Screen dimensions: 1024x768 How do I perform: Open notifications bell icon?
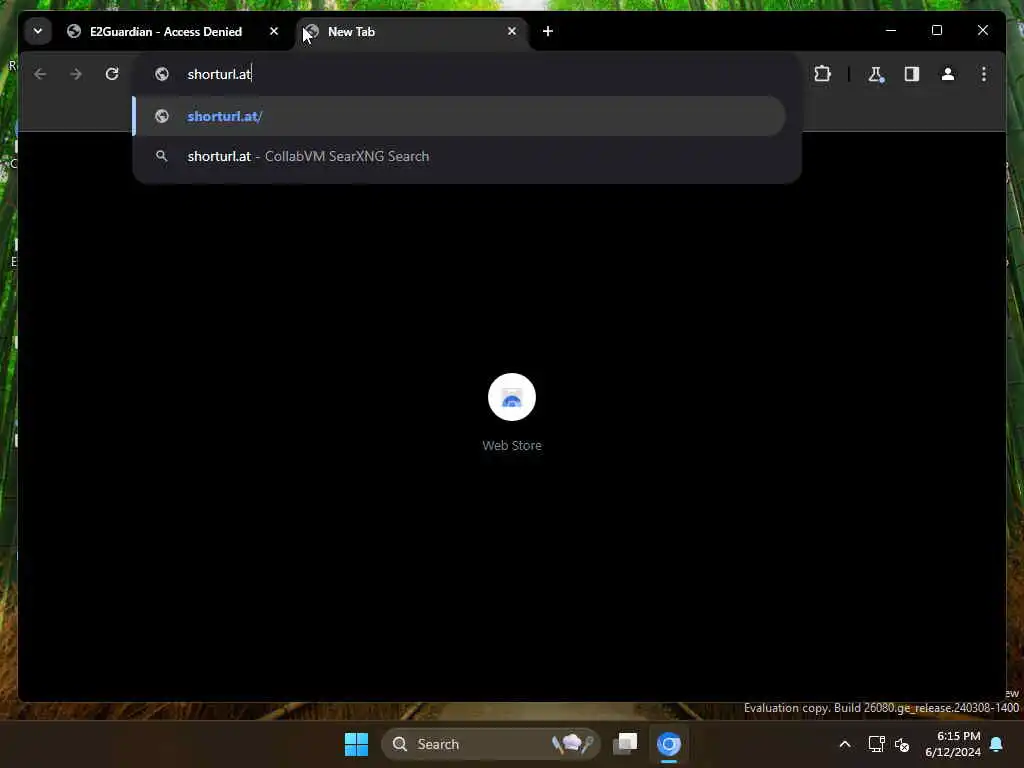point(997,744)
